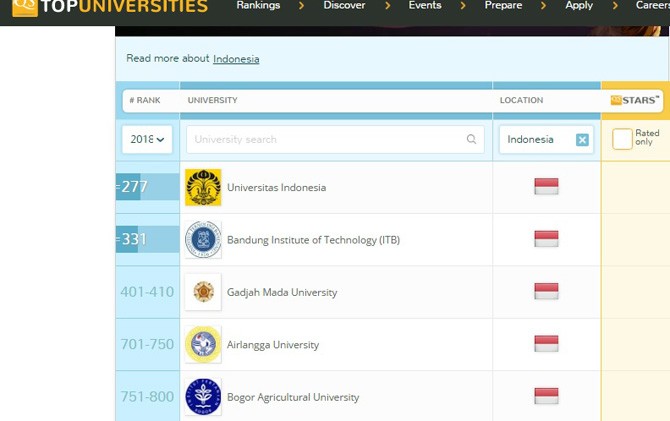Viewport: 670px width, 421px height.
Task: Open the Gadjah Mada University link
Action: 282,292
